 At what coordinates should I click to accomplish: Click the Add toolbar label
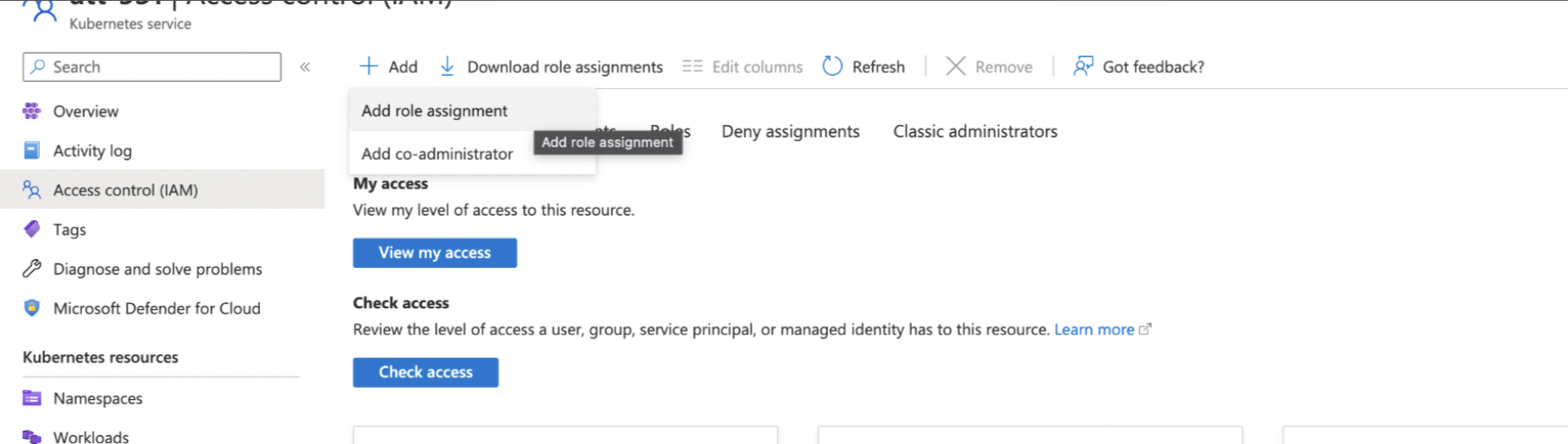pyautogui.click(x=403, y=67)
